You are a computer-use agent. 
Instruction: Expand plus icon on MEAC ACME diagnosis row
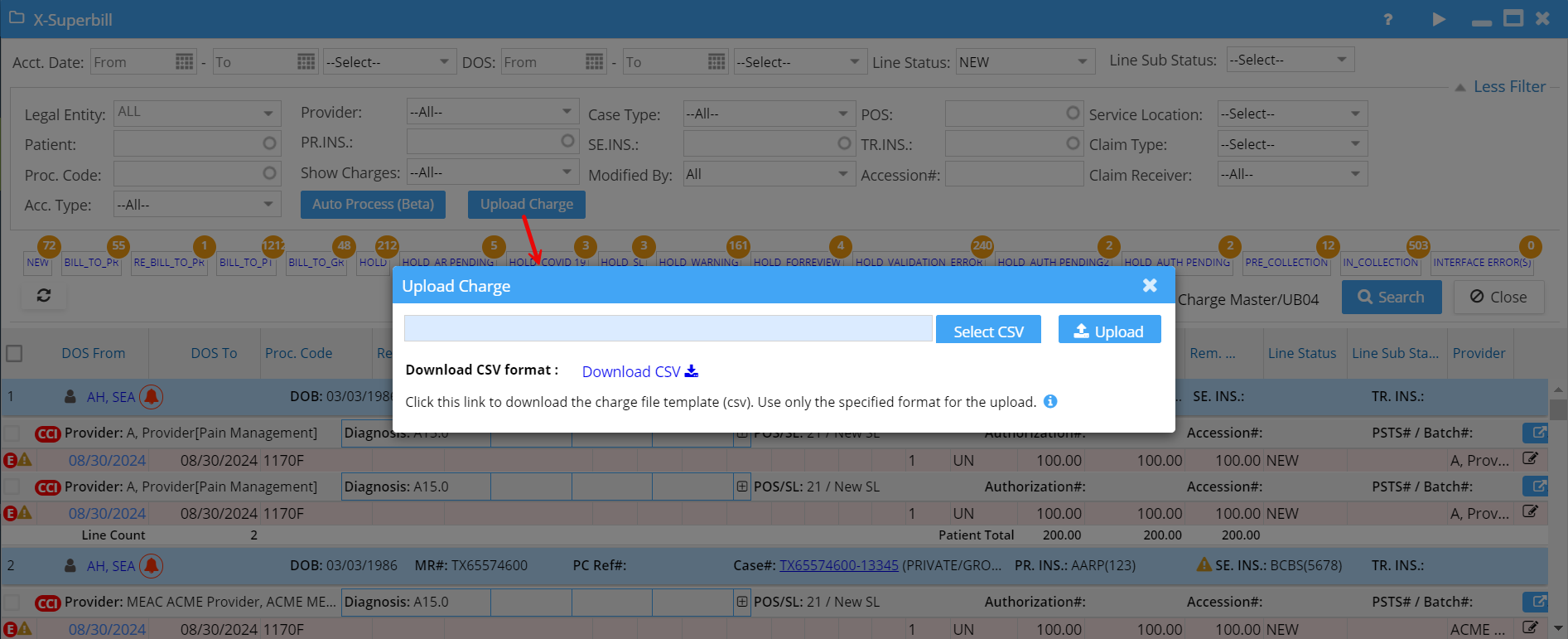[x=742, y=602]
